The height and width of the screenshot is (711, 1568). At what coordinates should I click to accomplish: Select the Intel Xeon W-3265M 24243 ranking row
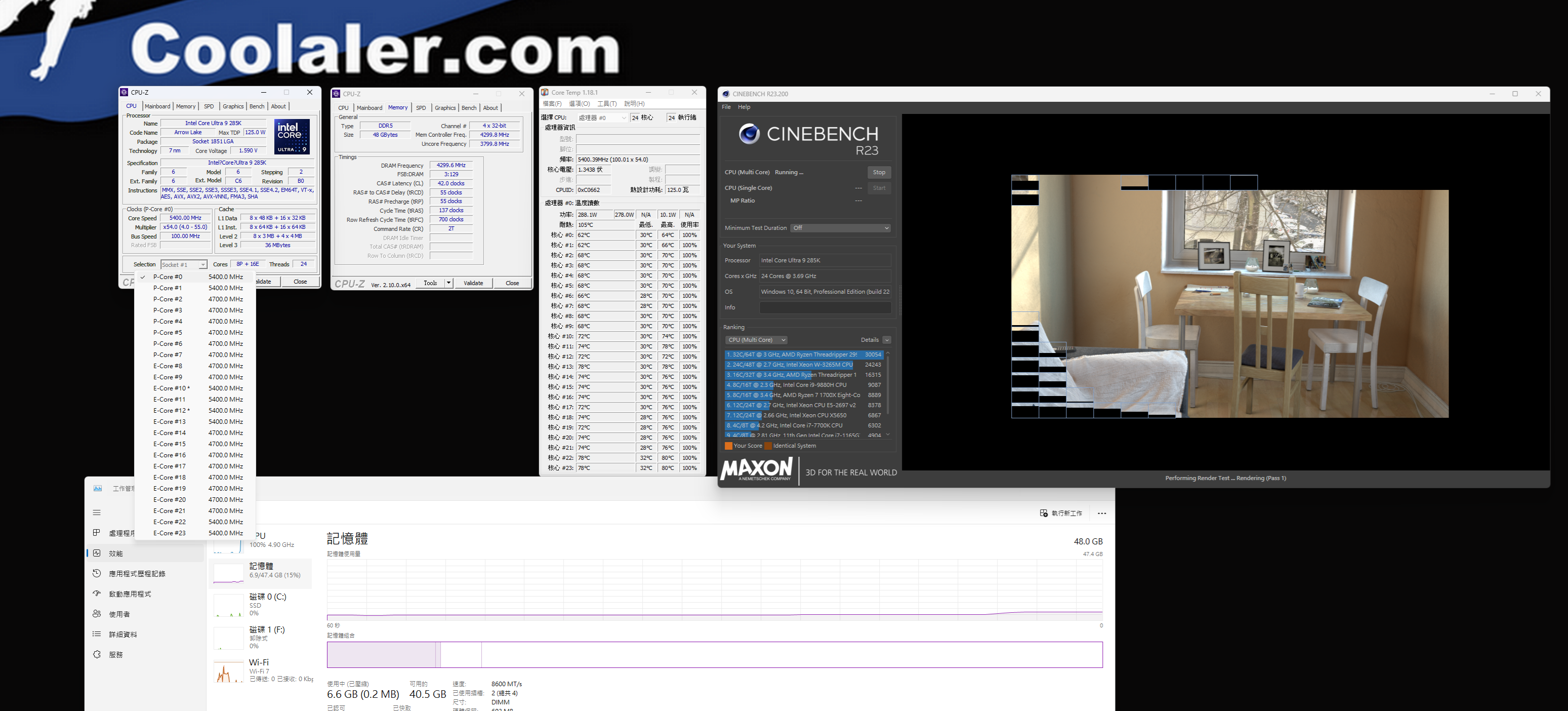tap(803, 365)
